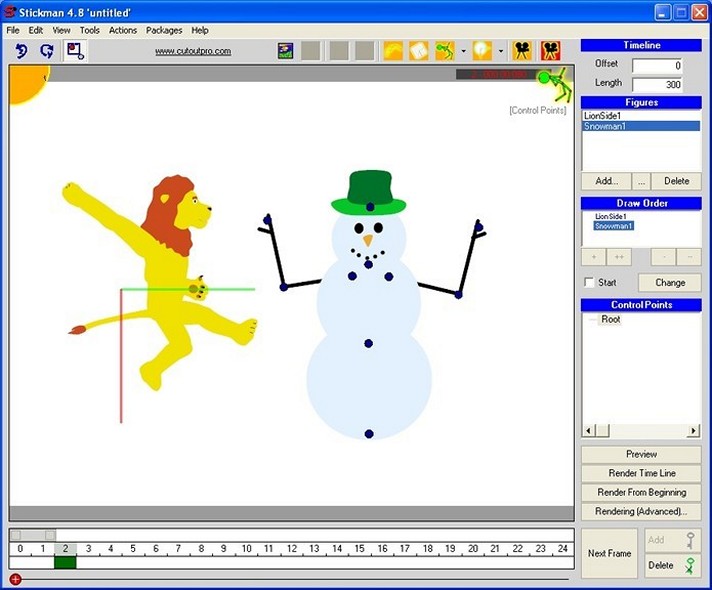Click the Next Frame button

coord(609,554)
